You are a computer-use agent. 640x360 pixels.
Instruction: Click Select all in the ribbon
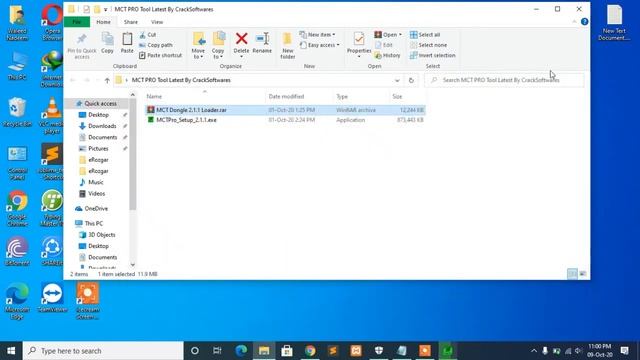(425, 35)
